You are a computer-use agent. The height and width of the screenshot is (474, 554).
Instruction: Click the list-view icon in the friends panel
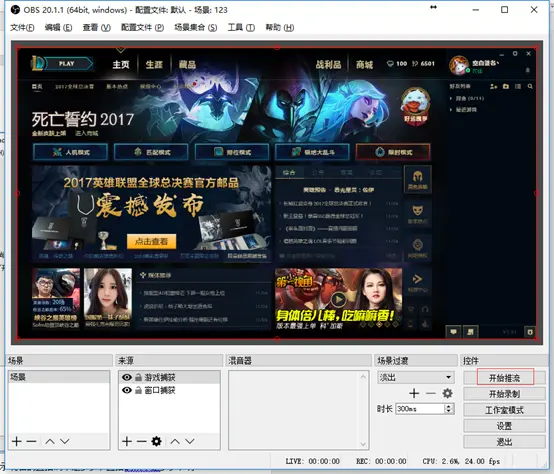coord(518,86)
